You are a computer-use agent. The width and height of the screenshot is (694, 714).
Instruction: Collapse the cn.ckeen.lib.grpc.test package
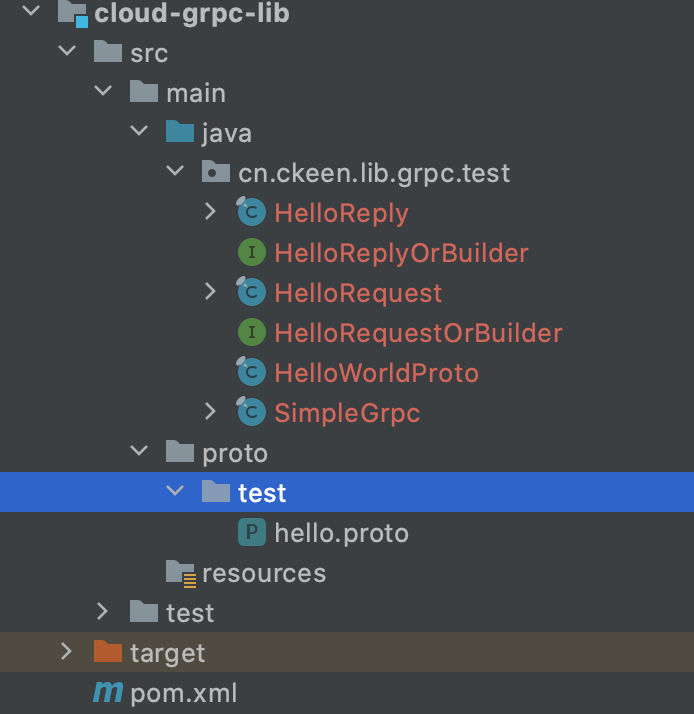(x=175, y=172)
